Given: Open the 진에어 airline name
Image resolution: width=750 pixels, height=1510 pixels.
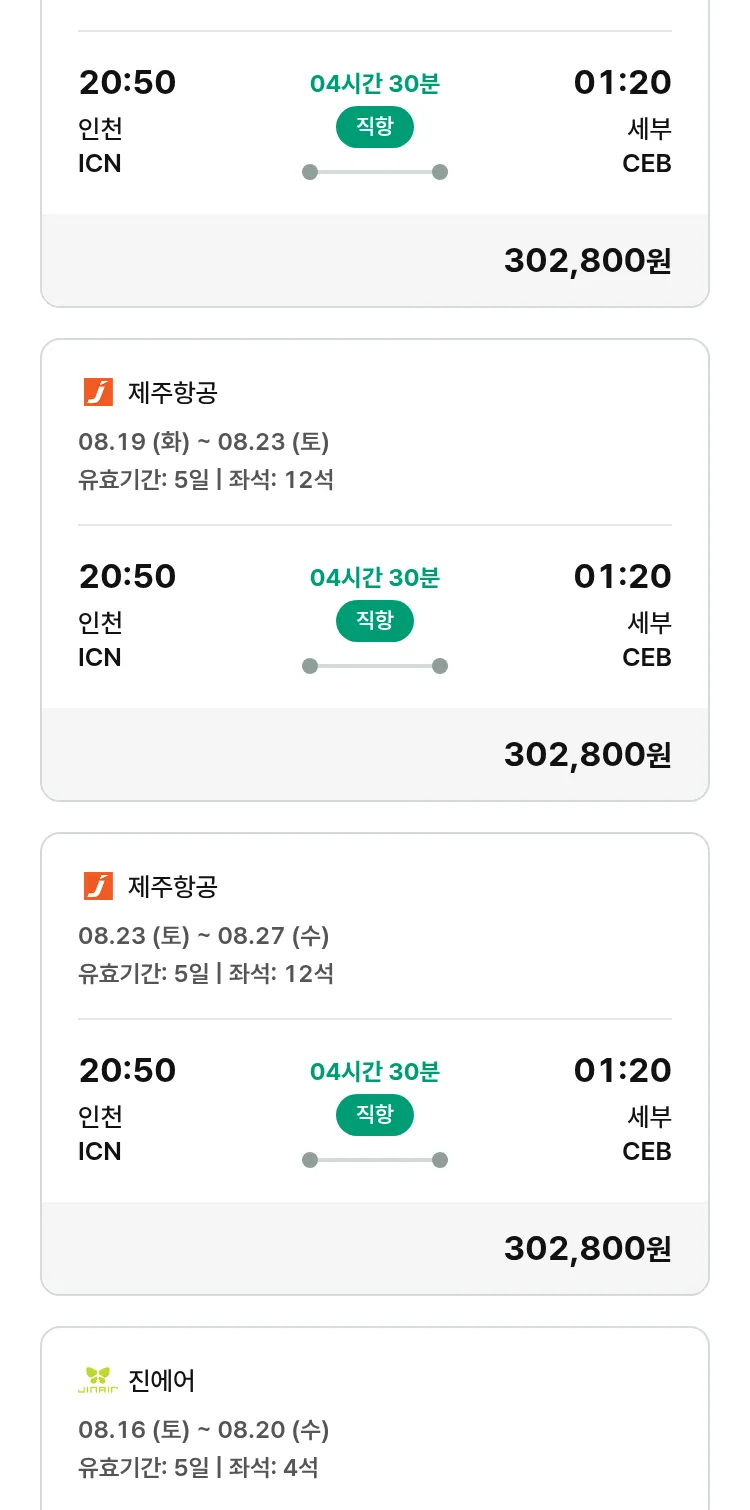Looking at the screenshot, I should coord(162,1381).
